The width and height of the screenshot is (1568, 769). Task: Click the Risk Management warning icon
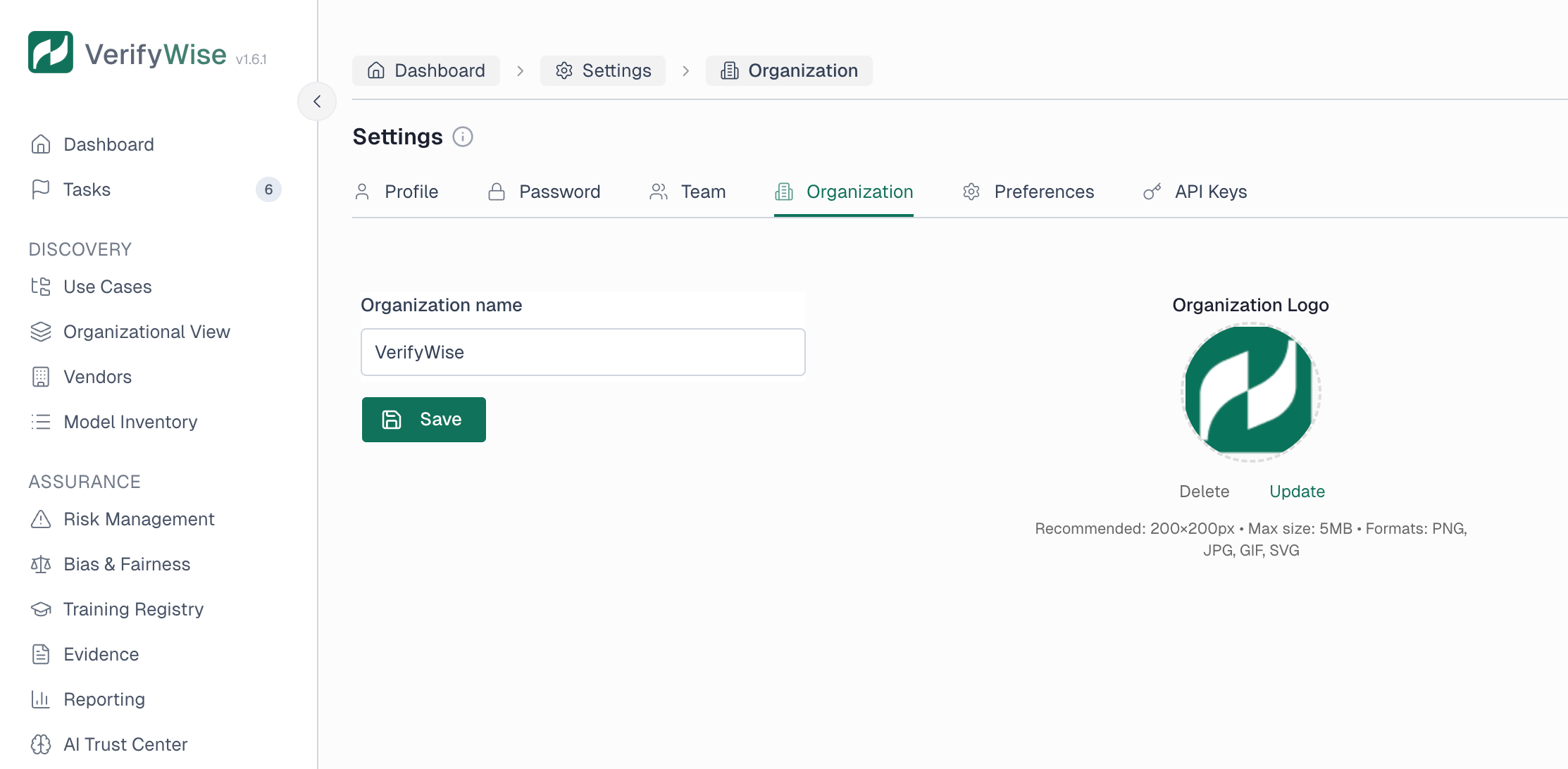point(41,519)
